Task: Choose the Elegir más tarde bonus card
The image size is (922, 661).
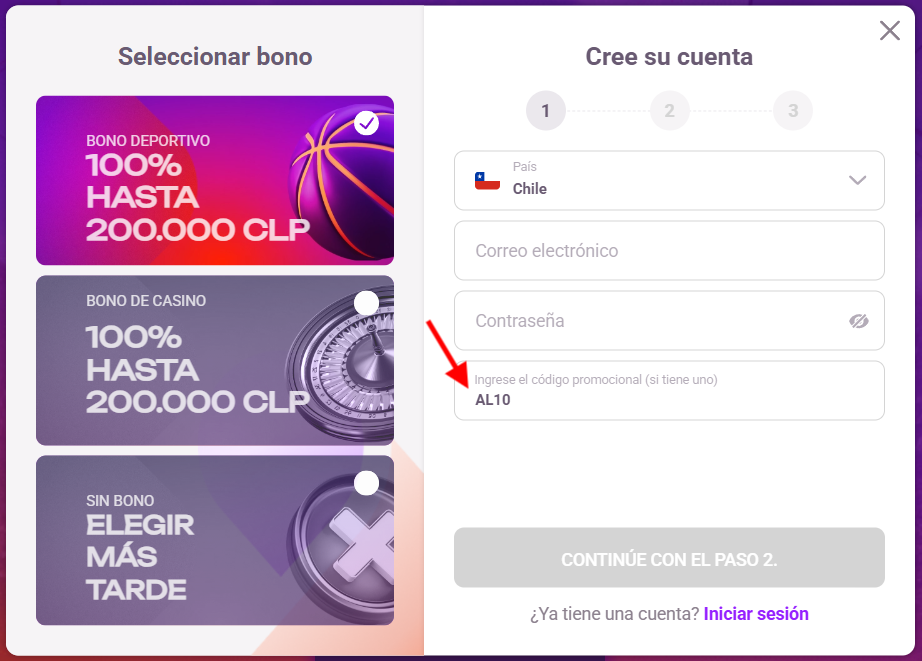Action: [x=215, y=540]
